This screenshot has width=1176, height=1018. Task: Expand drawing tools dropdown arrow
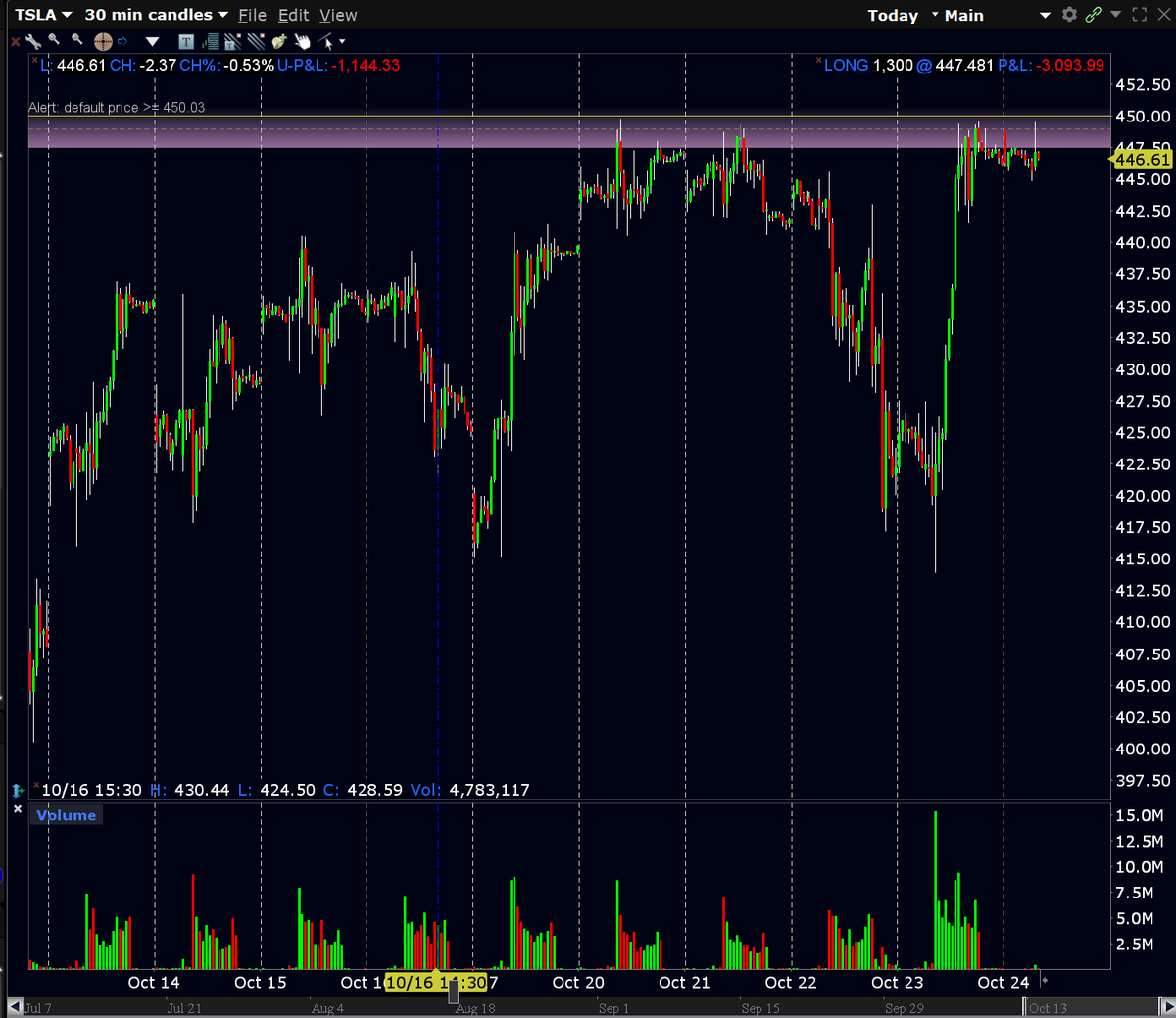pos(342,41)
